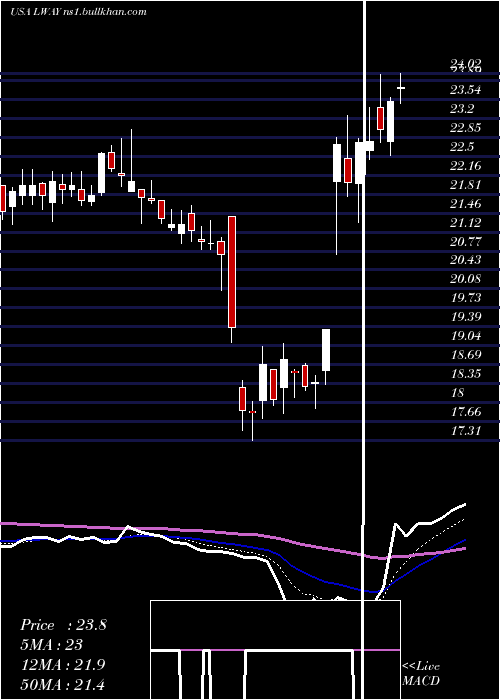500x700 pixels.
Task: Click the 23.2 price axis label
Action: [462, 109]
